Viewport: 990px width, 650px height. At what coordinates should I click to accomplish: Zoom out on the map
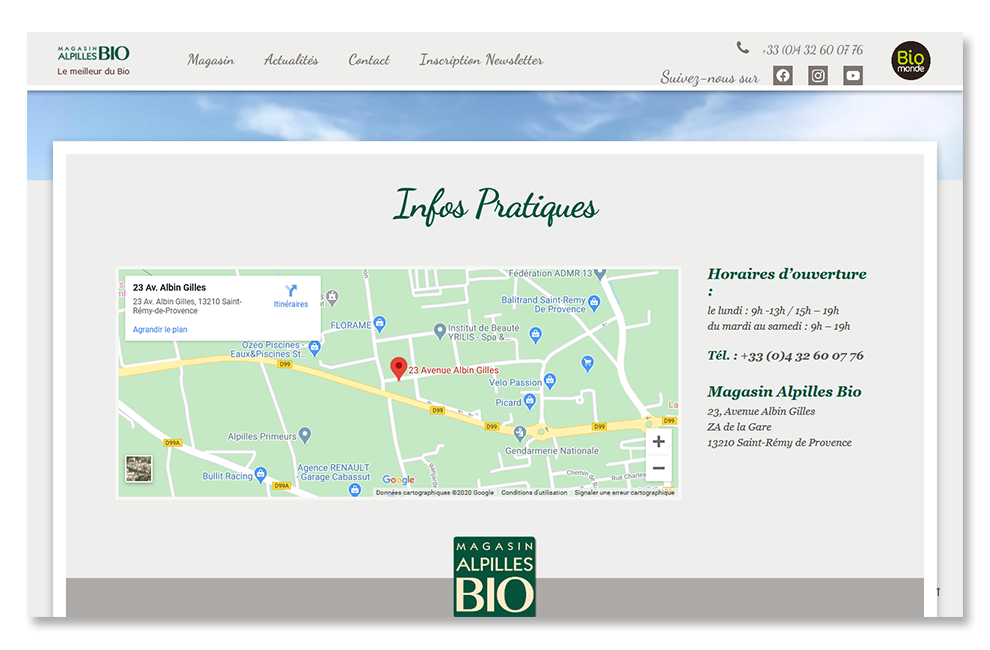click(x=658, y=468)
